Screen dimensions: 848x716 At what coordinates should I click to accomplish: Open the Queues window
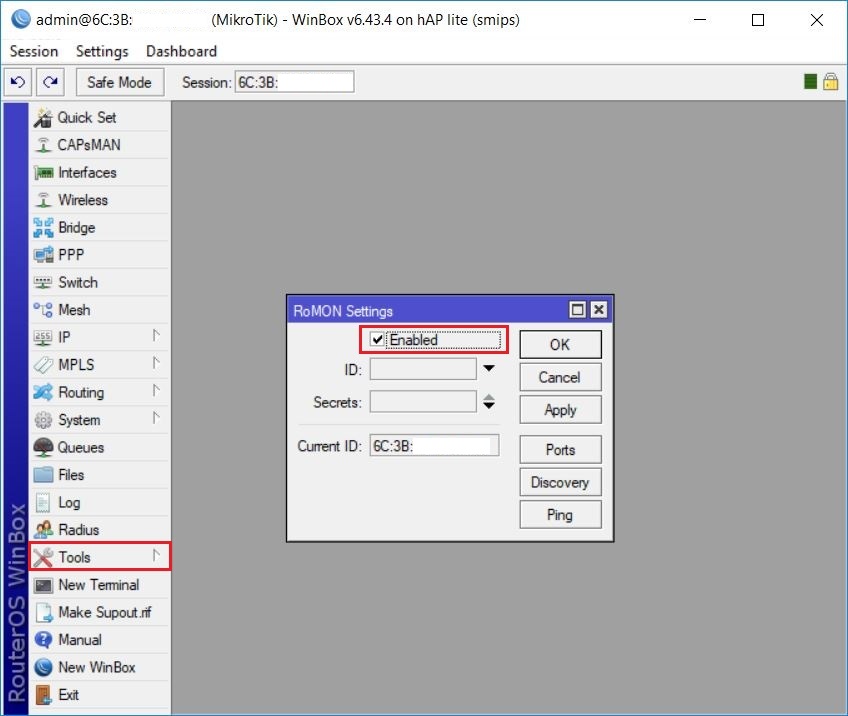click(100, 447)
